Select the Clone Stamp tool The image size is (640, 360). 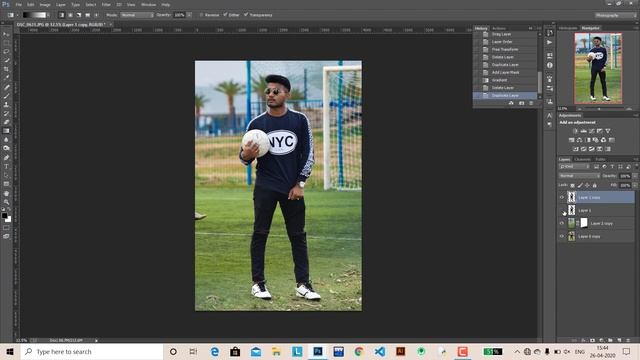[x=6, y=104]
